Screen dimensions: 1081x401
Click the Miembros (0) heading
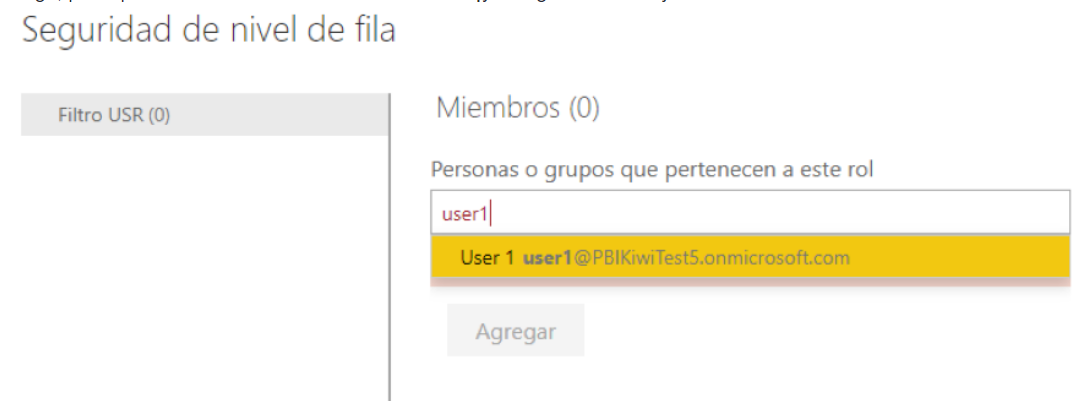tap(517, 107)
